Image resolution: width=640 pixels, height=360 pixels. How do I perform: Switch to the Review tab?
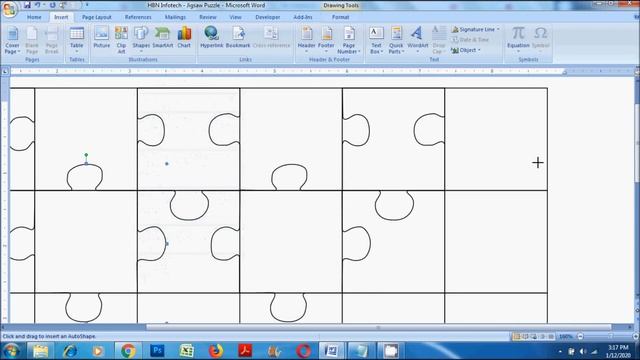208,17
